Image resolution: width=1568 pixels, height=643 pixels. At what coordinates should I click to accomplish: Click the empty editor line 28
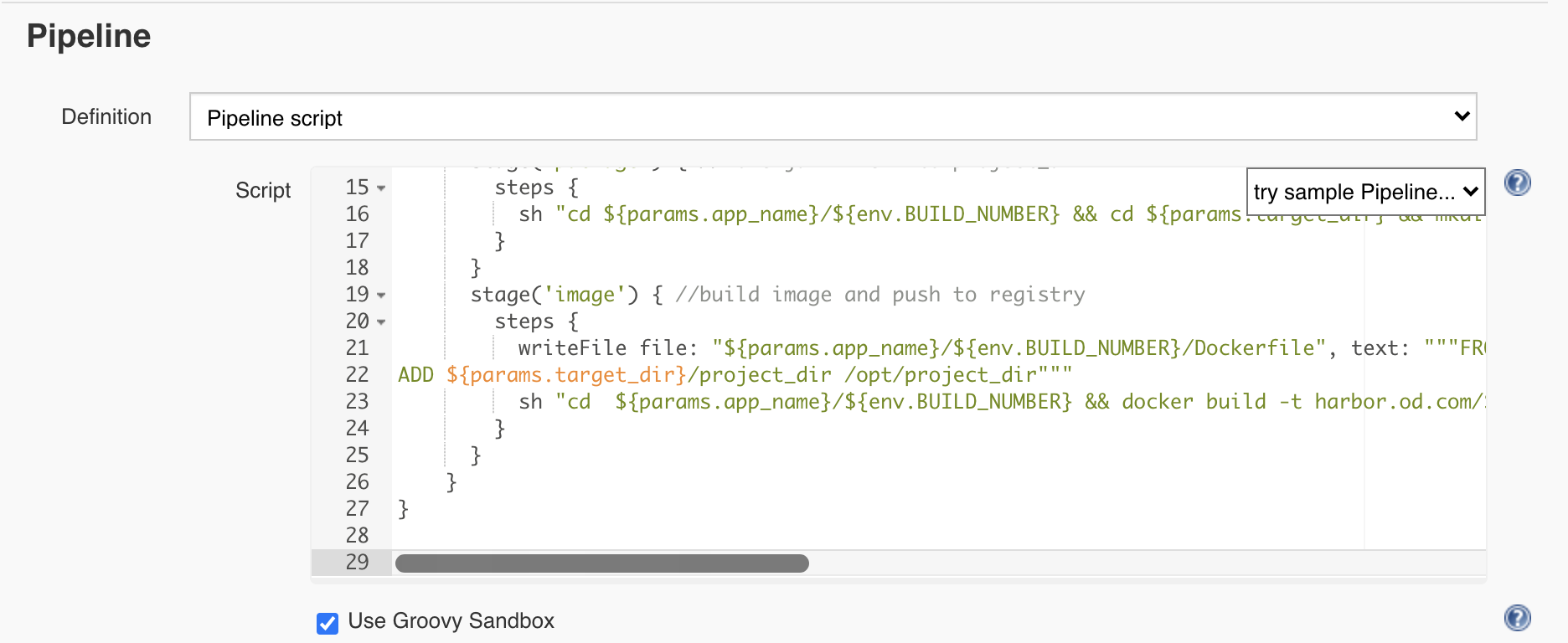tap(938, 536)
